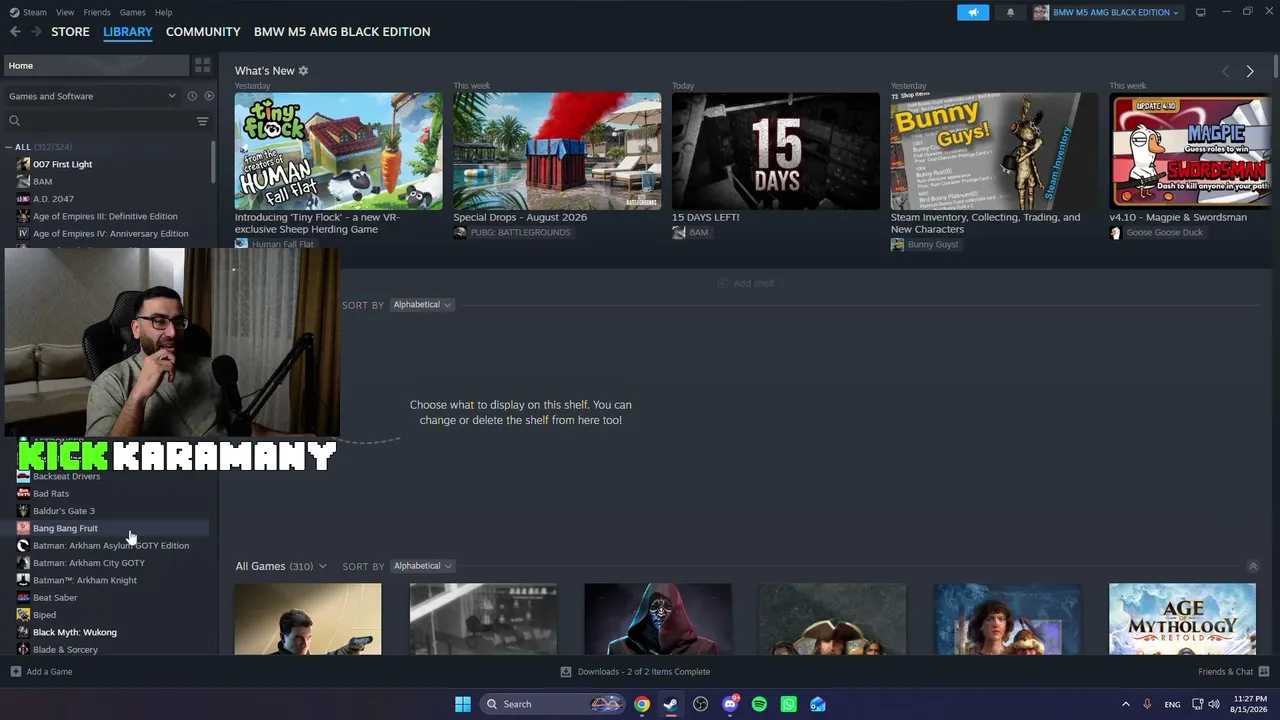
Task: Switch to the LIBRARY tab
Action: (x=128, y=32)
